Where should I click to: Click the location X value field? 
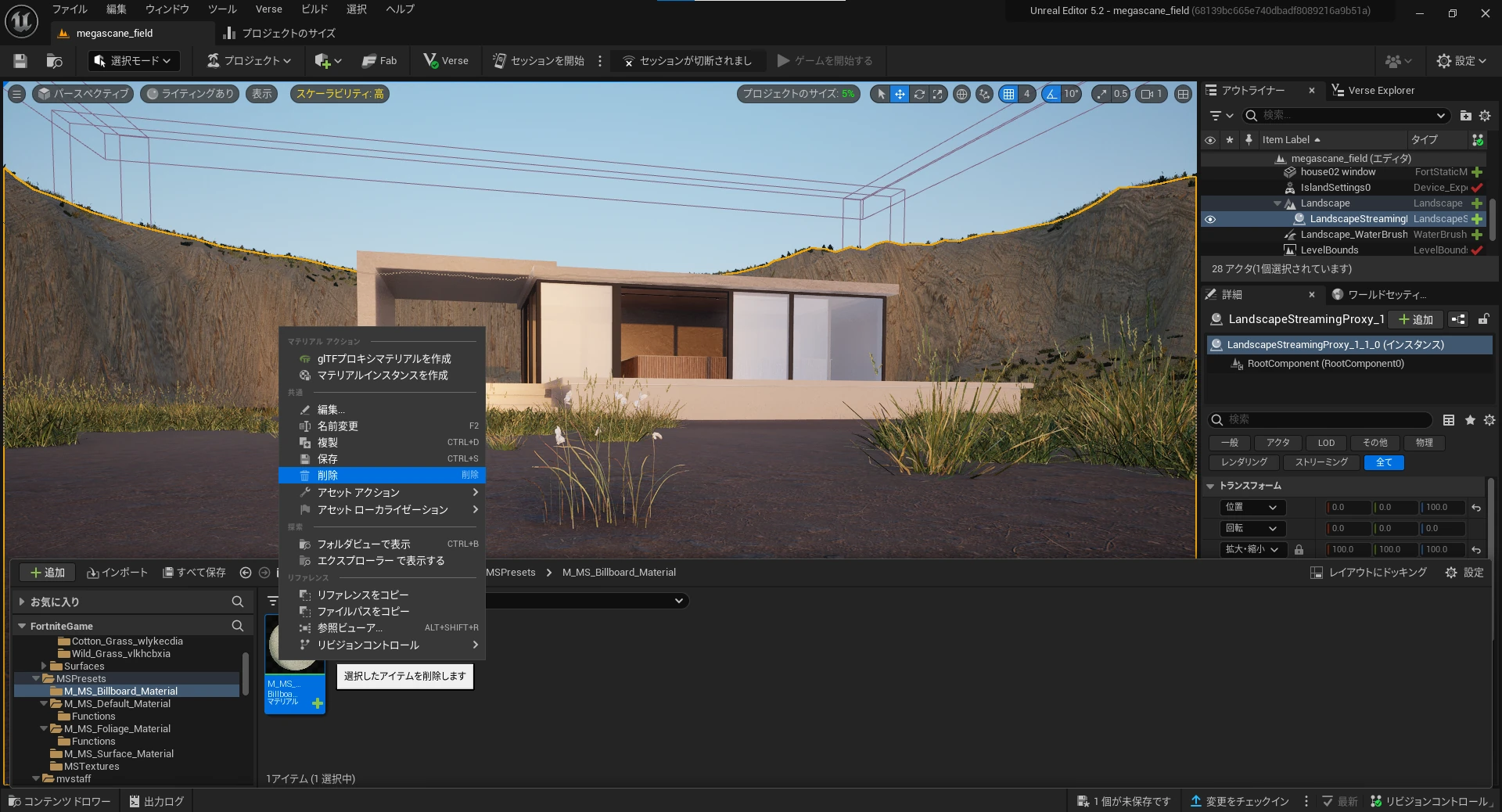tap(1349, 507)
